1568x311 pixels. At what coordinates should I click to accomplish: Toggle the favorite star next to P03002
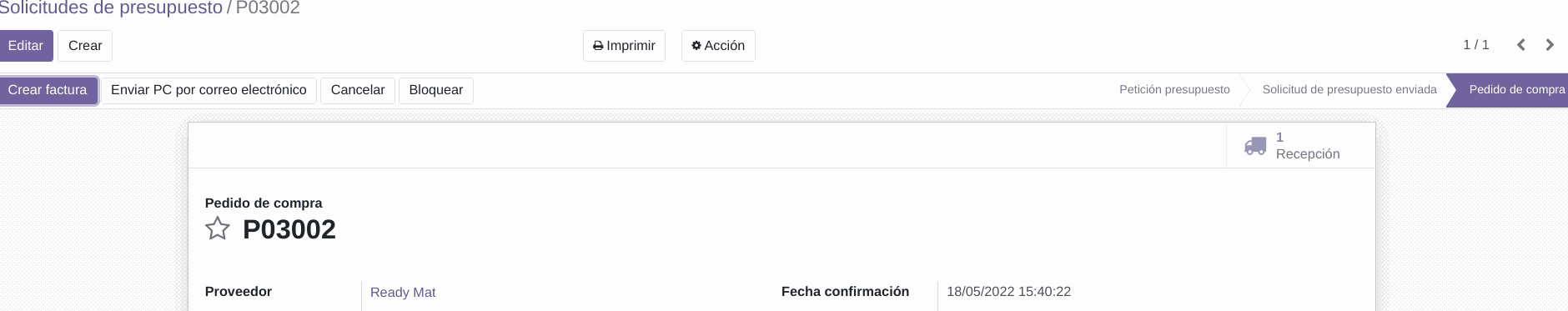218,228
